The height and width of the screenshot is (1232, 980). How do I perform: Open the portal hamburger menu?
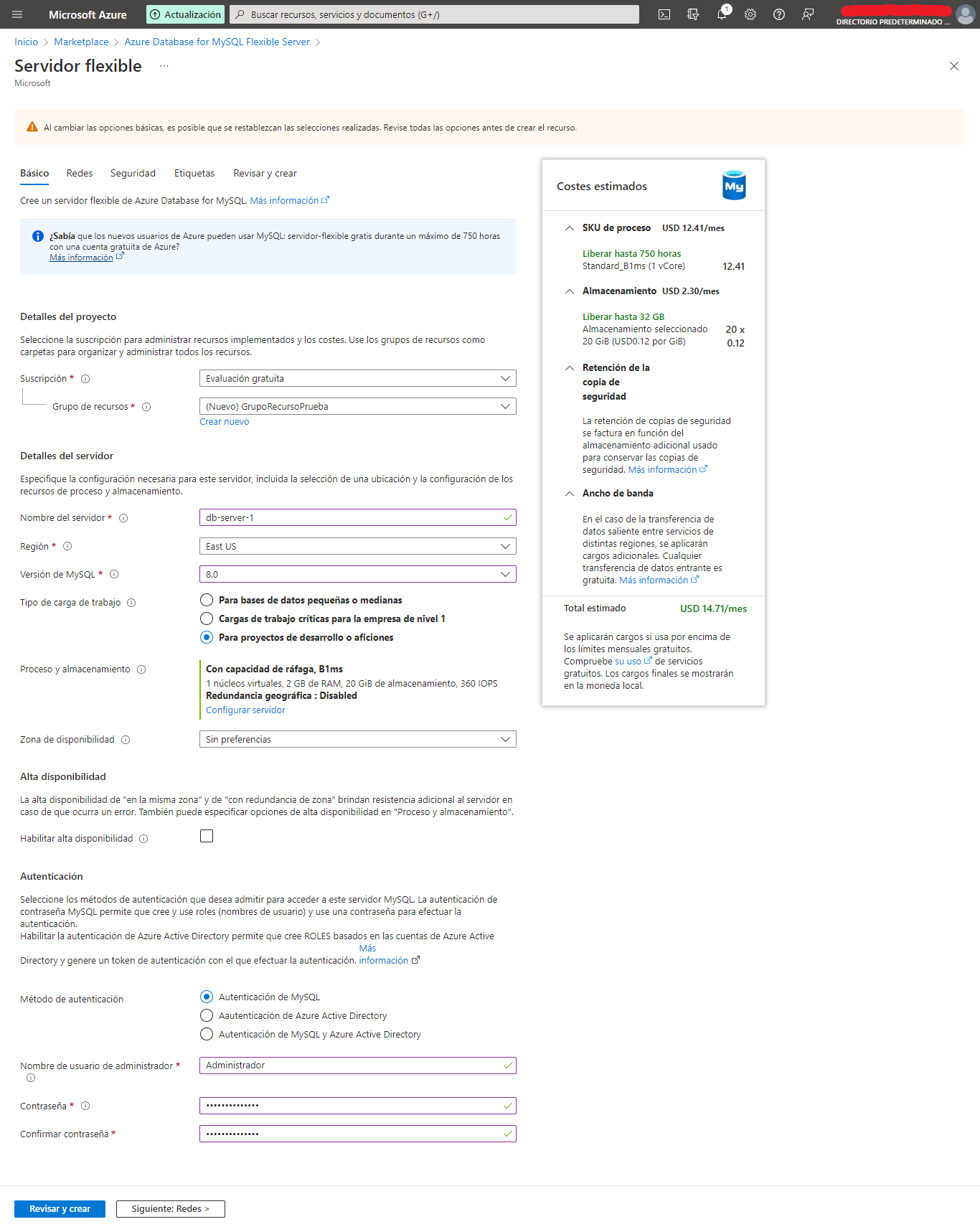click(x=17, y=14)
